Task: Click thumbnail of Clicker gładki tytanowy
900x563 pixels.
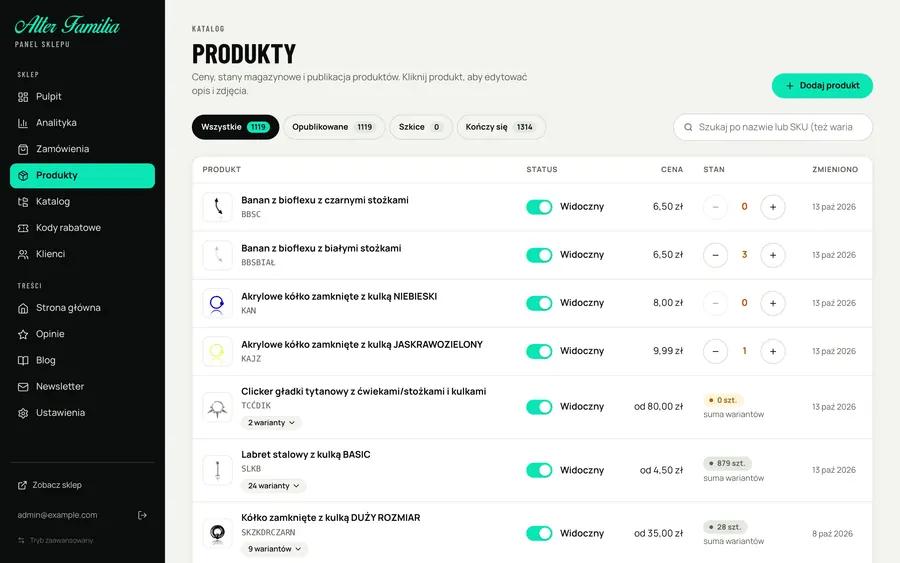Action: point(217,407)
